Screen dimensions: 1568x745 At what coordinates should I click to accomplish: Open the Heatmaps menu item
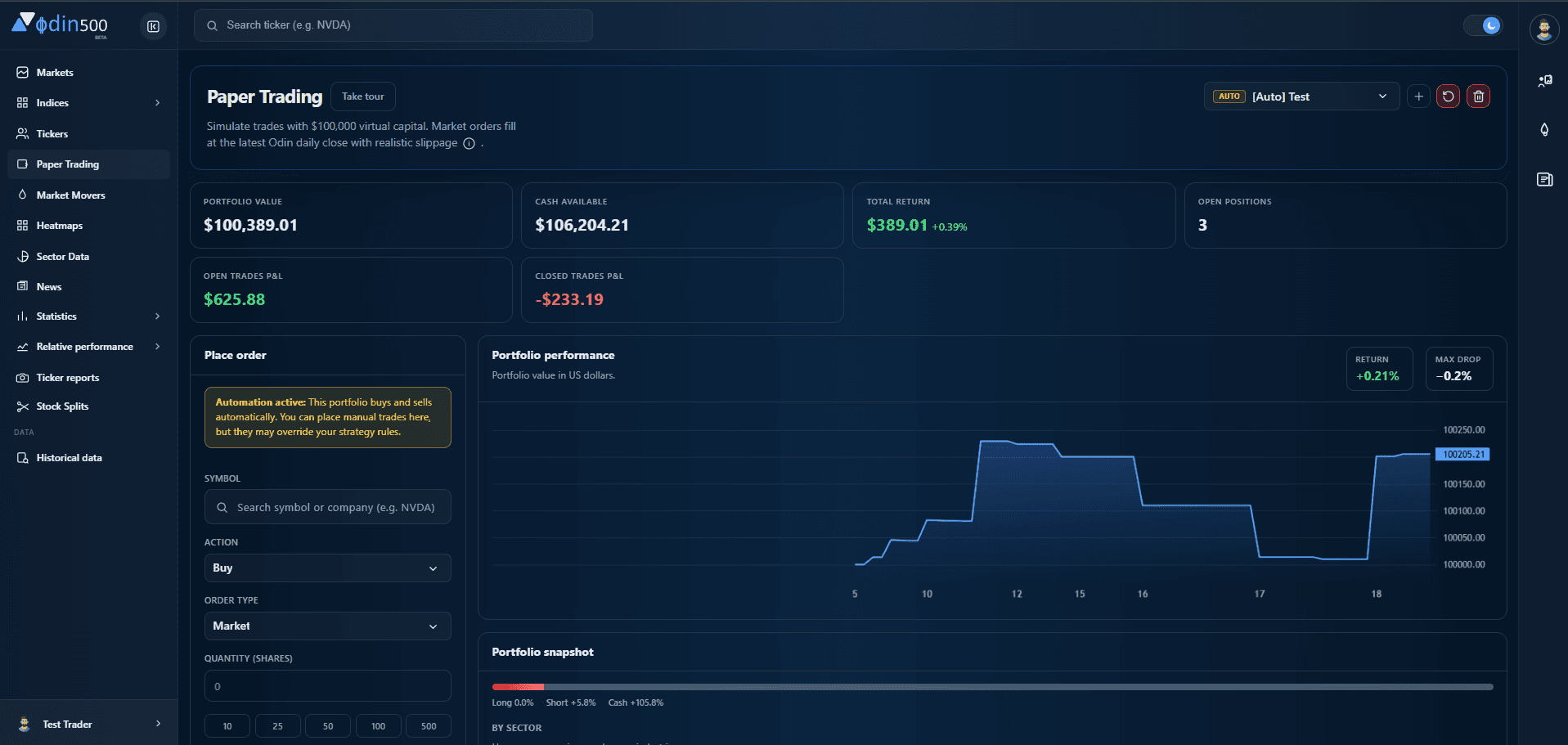(x=89, y=226)
